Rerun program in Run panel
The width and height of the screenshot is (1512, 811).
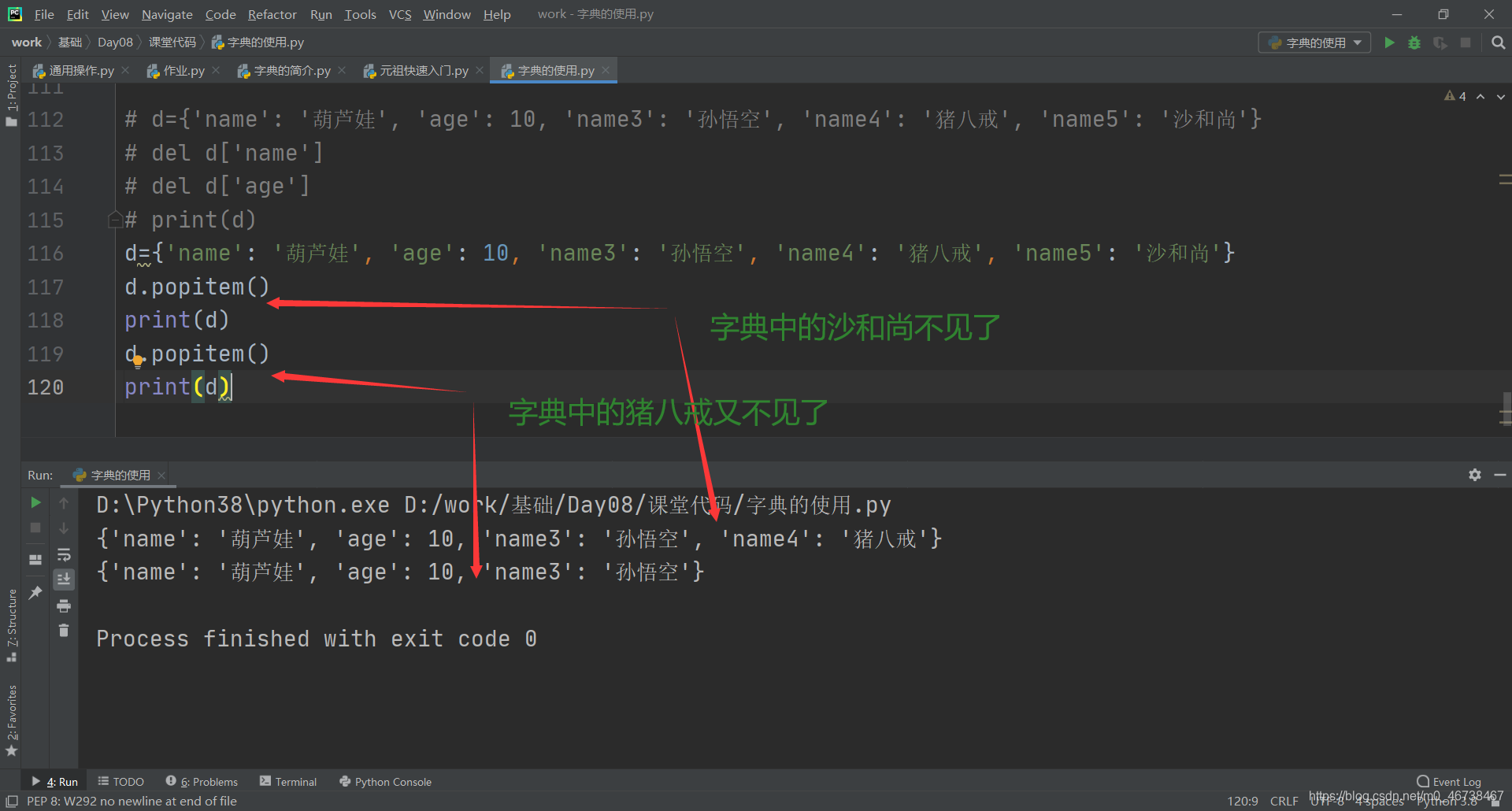tap(35, 502)
